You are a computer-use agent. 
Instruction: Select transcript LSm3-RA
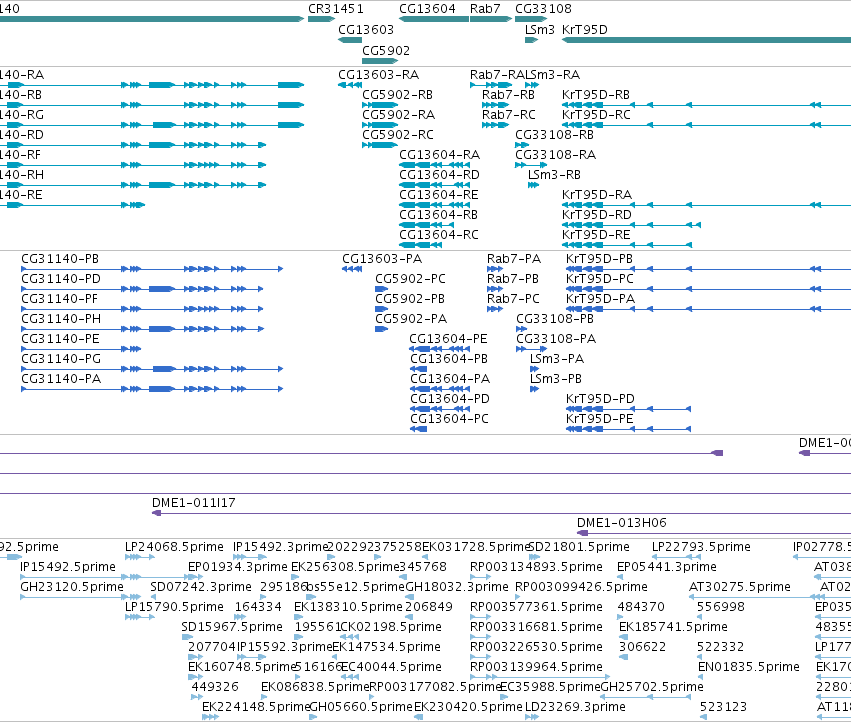532,85
